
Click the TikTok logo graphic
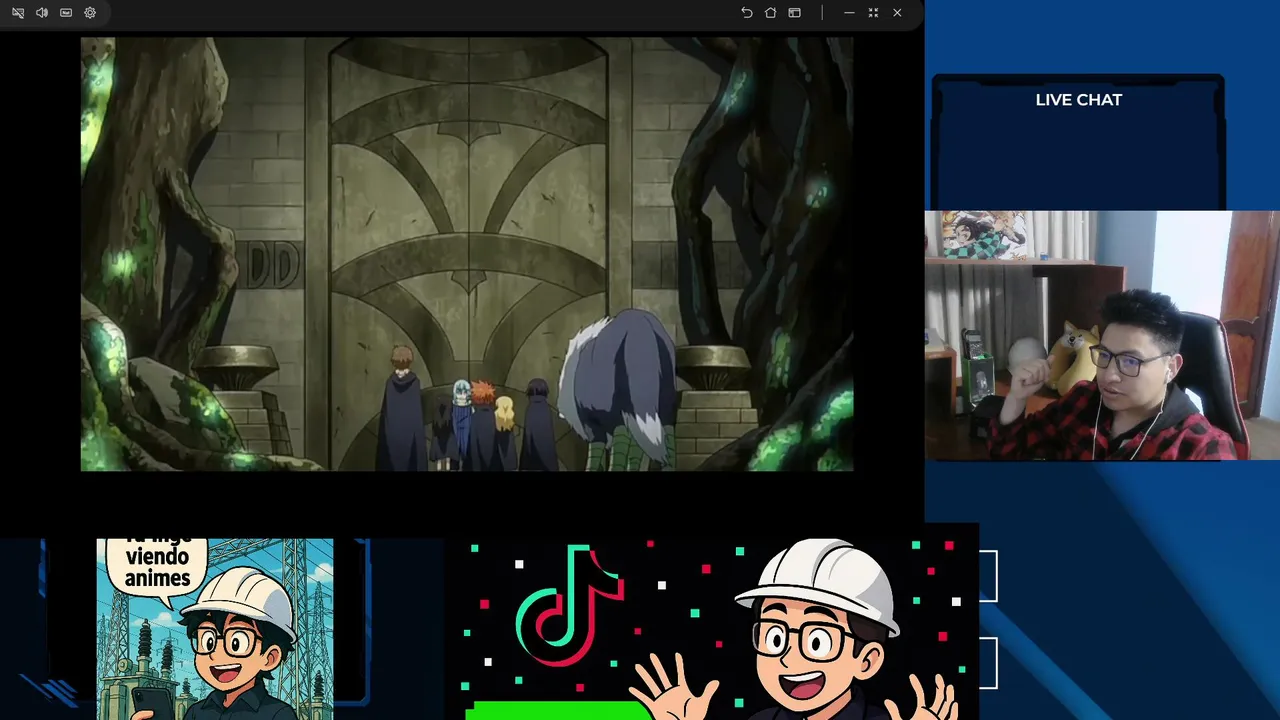coord(570,604)
